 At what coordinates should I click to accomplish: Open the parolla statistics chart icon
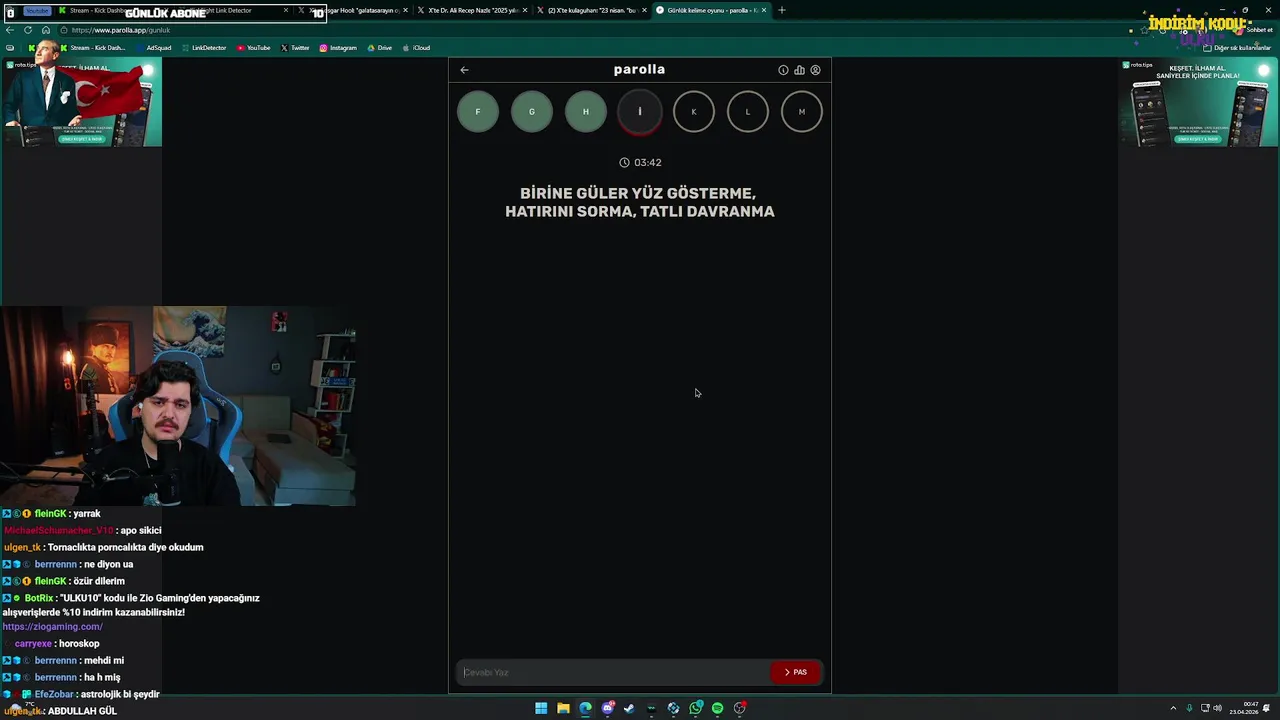[799, 70]
